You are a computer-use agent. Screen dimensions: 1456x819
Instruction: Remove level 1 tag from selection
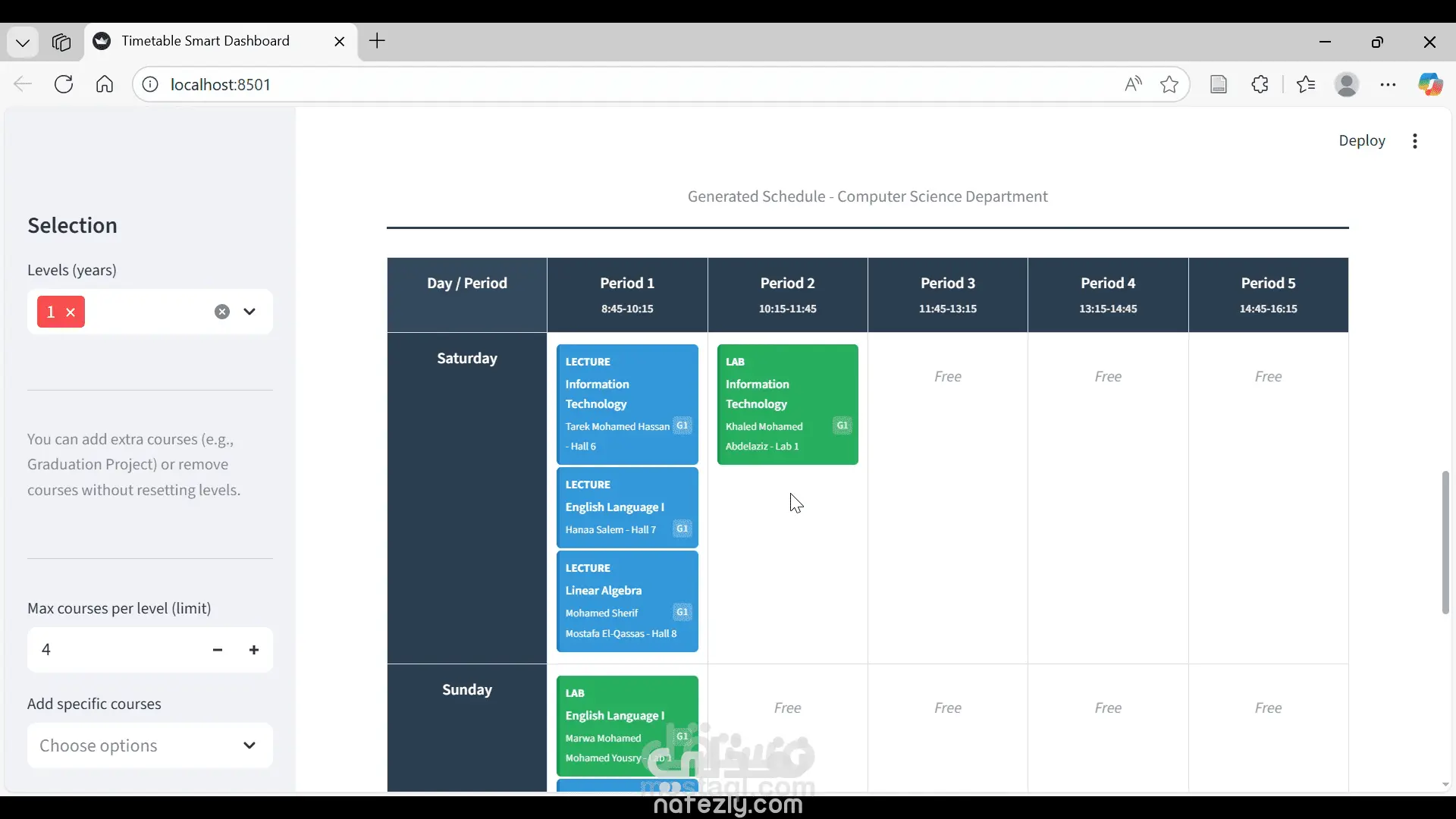pos(71,312)
